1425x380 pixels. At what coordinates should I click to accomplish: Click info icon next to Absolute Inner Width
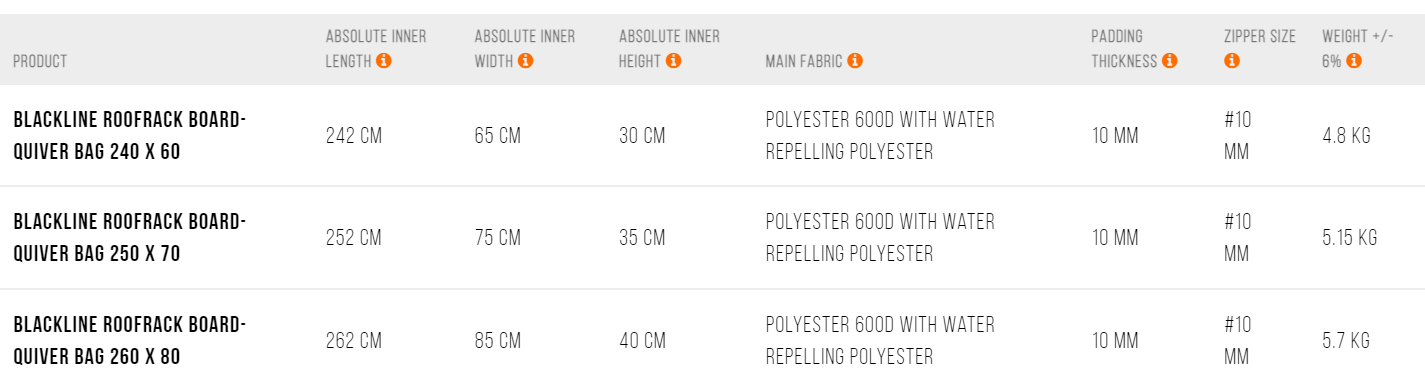click(x=526, y=61)
